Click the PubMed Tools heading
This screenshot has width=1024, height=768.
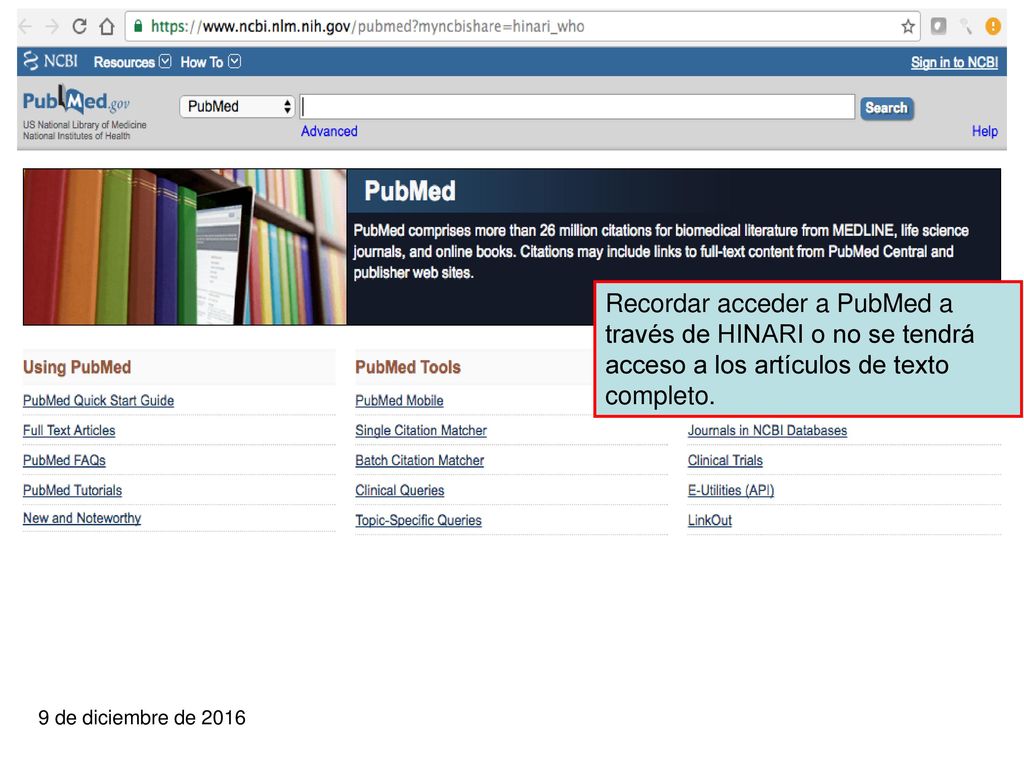[x=408, y=367]
